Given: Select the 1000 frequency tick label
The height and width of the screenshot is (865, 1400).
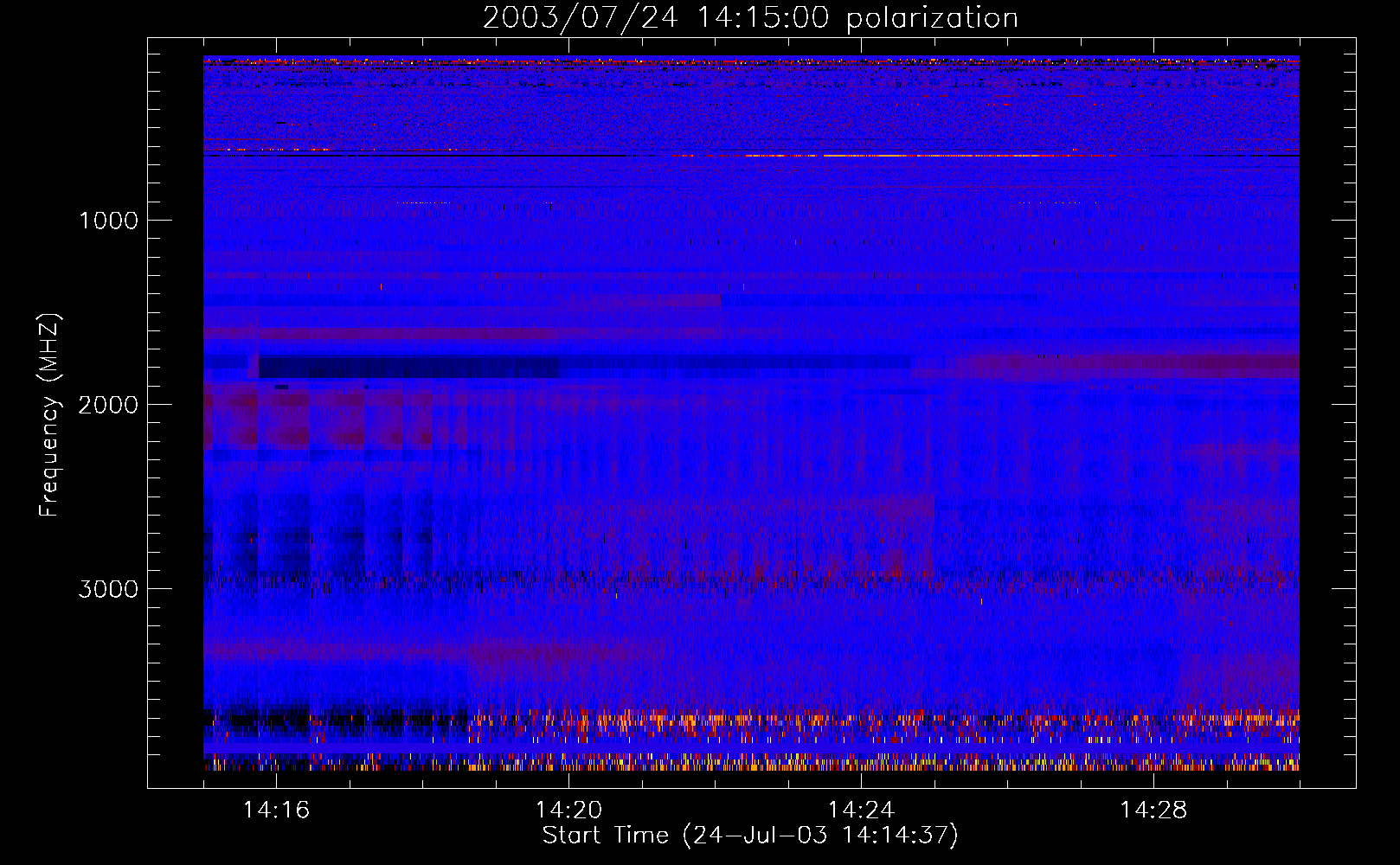Looking at the screenshot, I should tap(108, 221).
